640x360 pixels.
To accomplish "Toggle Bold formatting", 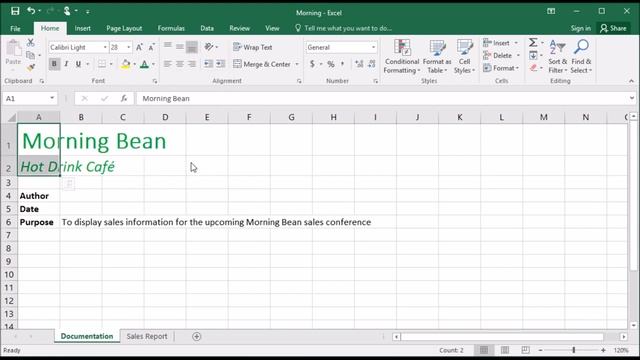I will (x=54, y=64).
